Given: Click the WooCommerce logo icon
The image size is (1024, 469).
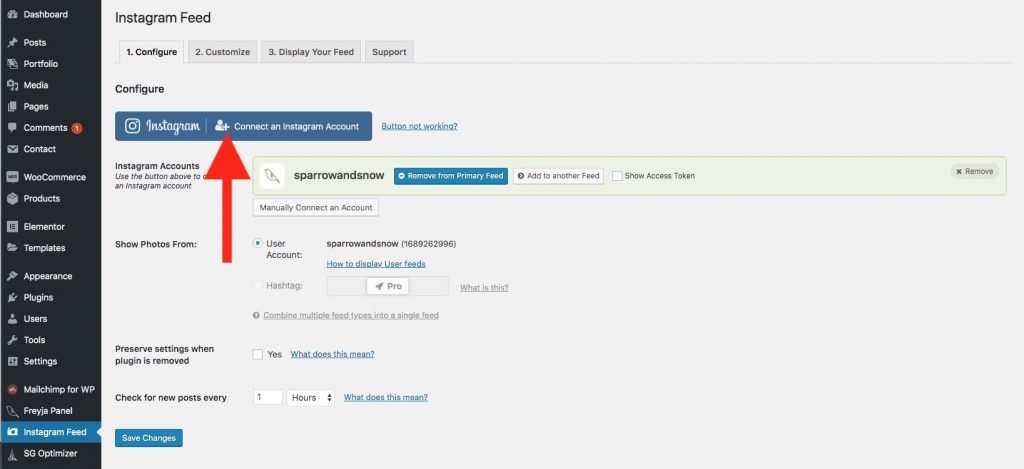Looking at the screenshot, I should [12, 177].
